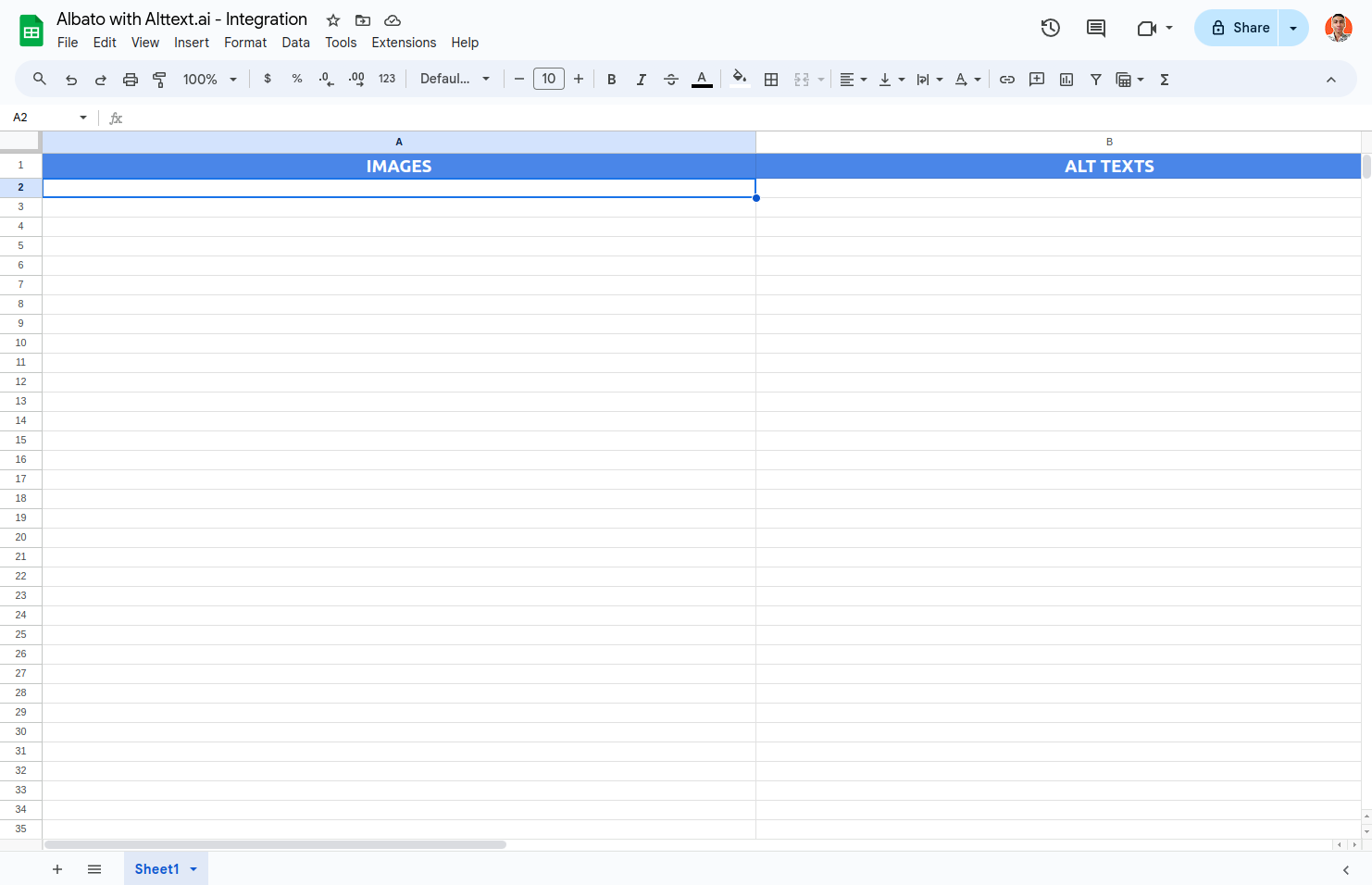Click the font size field
Viewport: 1372px width, 885px height.
[549, 79]
